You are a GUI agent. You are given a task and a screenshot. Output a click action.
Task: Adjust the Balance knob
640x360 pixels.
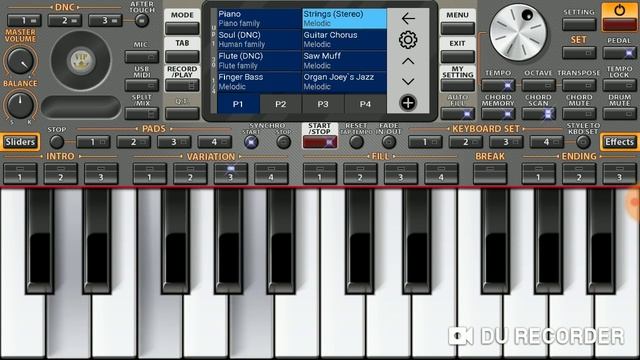pyautogui.click(x=20, y=105)
